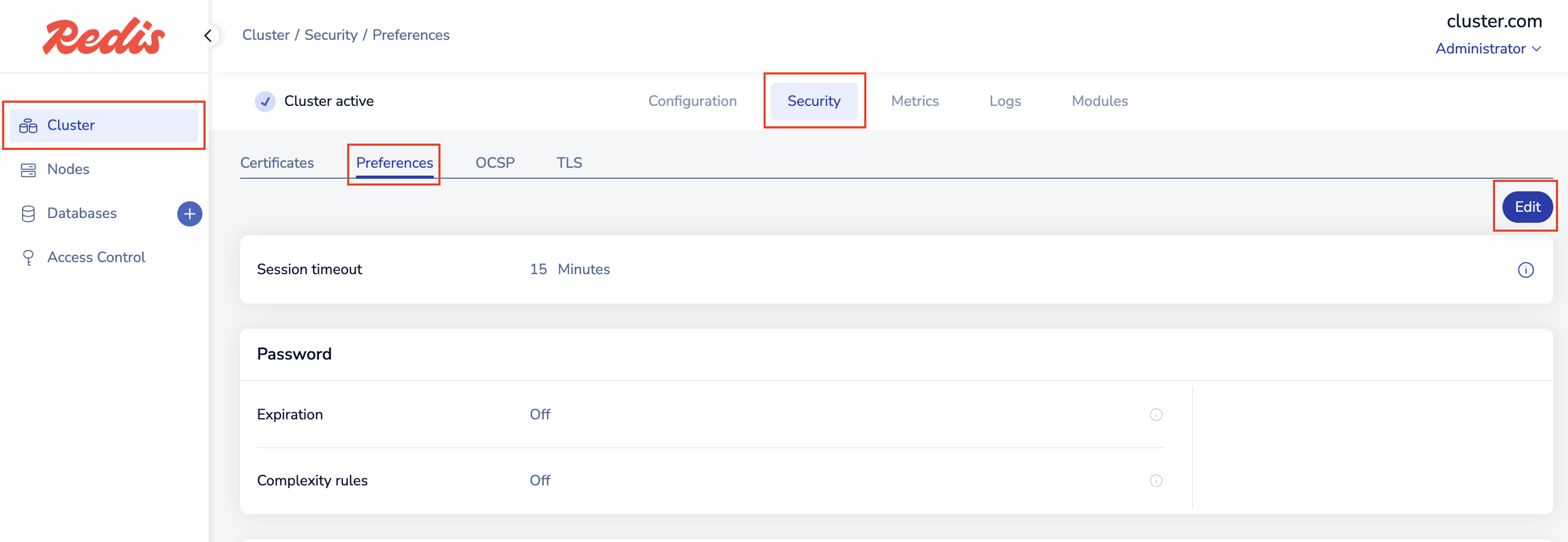Click the Cluster breadcrumb link

click(266, 35)
